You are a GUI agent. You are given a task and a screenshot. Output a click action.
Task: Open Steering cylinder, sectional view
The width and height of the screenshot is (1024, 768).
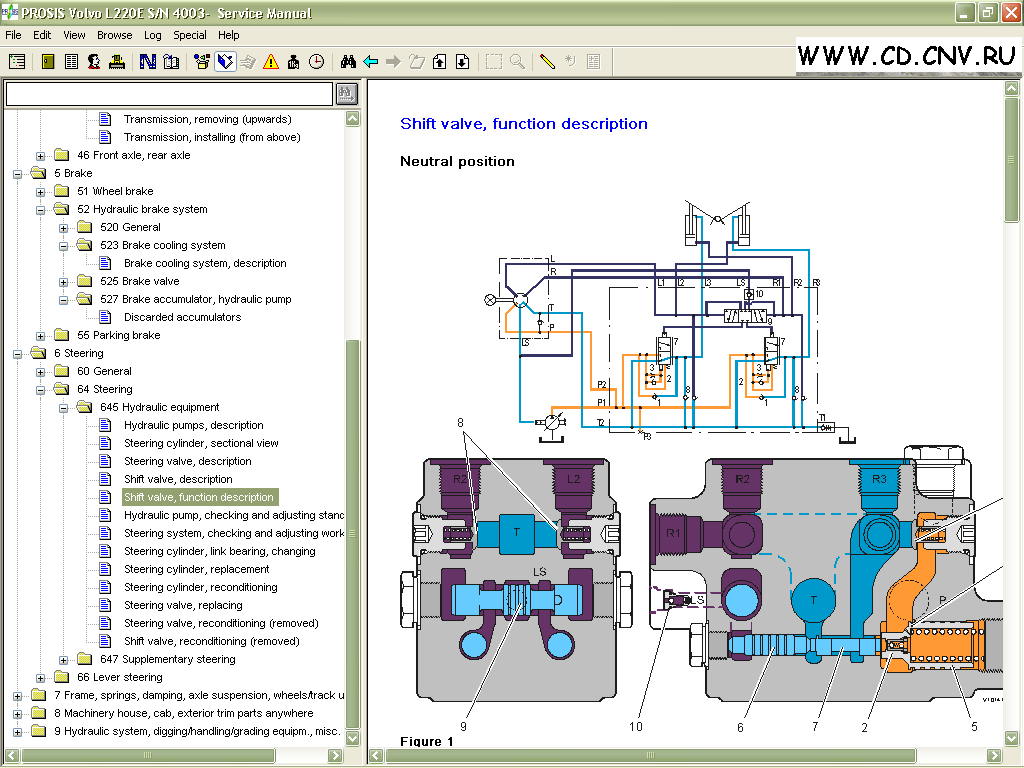(x=201, y=443)
